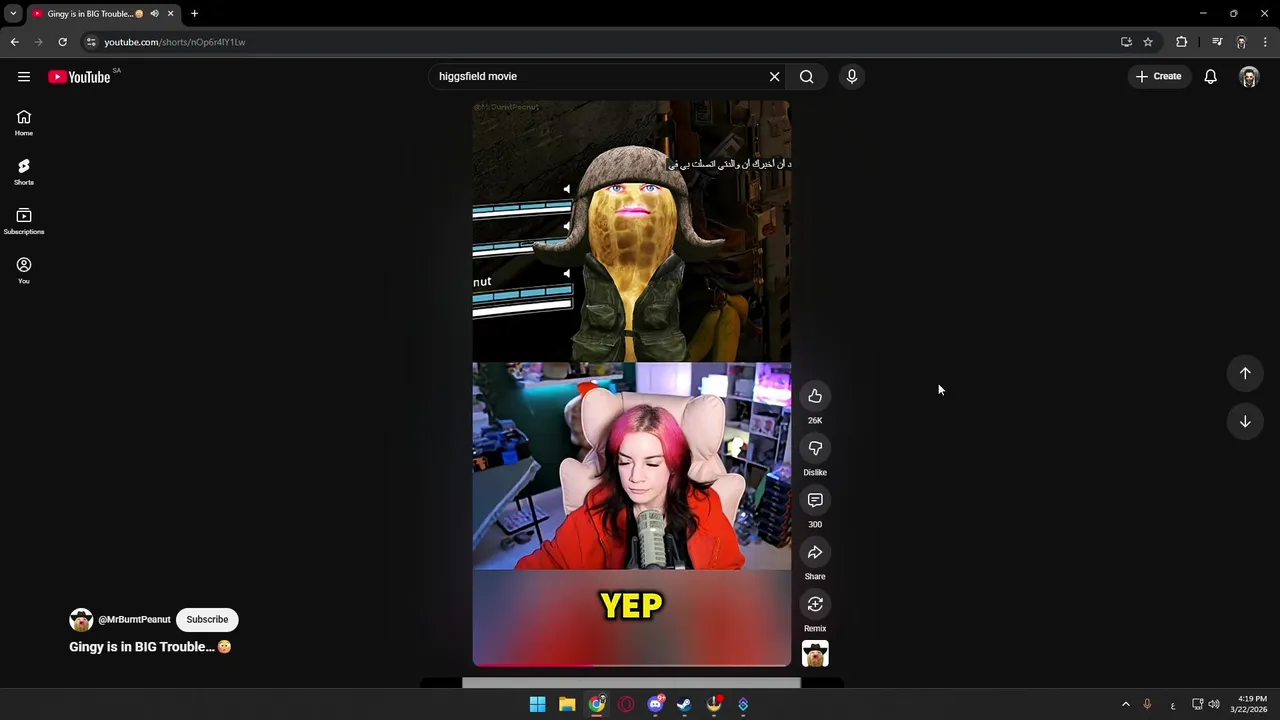The height and width of the screenshot is (720, 1280).
Task: Mute the tab via its speaker icon
Action: tap(154, 14)
